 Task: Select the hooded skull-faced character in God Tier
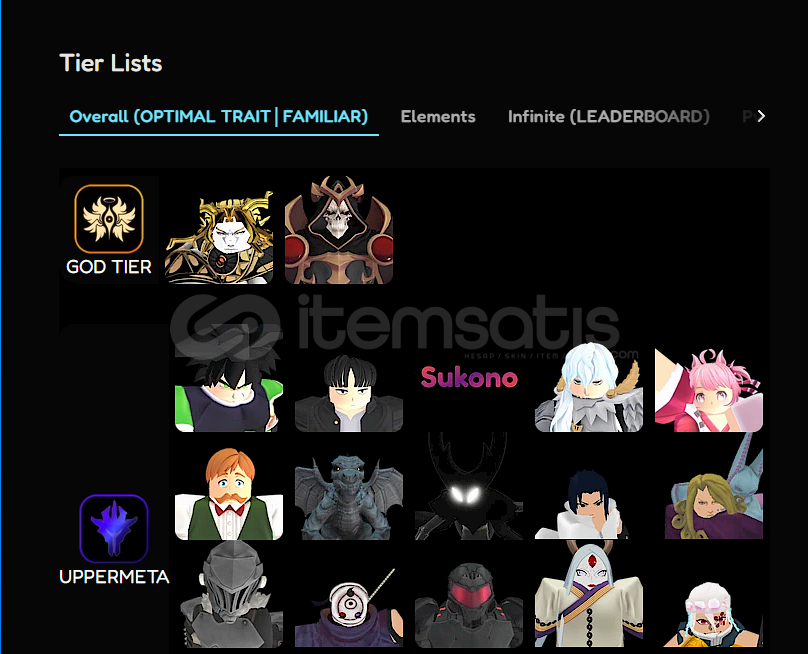(339, 230)
